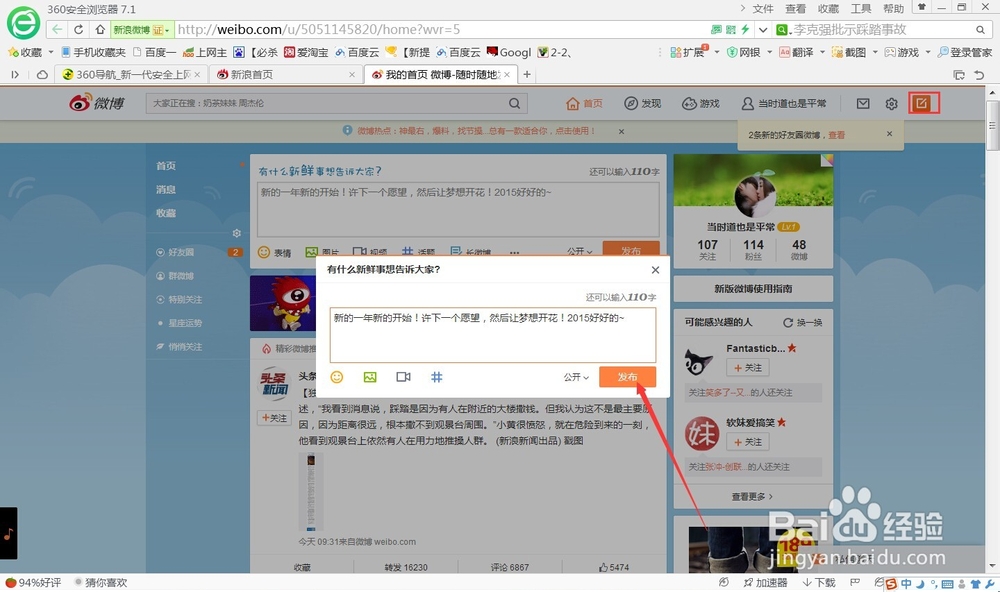Click the 扩展 extensions icon
This screenshot has width=1000, height=592.
point(688,52)
